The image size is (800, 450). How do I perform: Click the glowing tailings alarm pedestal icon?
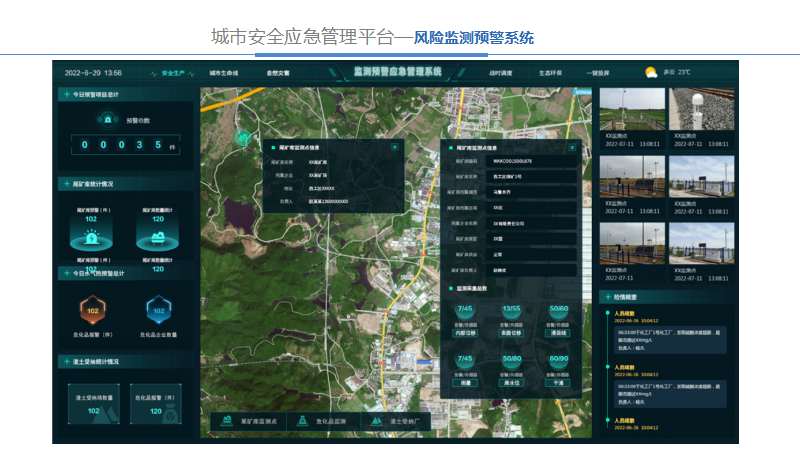point(91,239)
